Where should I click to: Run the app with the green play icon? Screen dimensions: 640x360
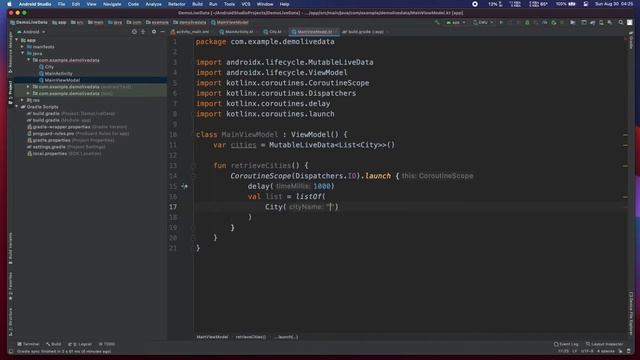pos(501,22)
